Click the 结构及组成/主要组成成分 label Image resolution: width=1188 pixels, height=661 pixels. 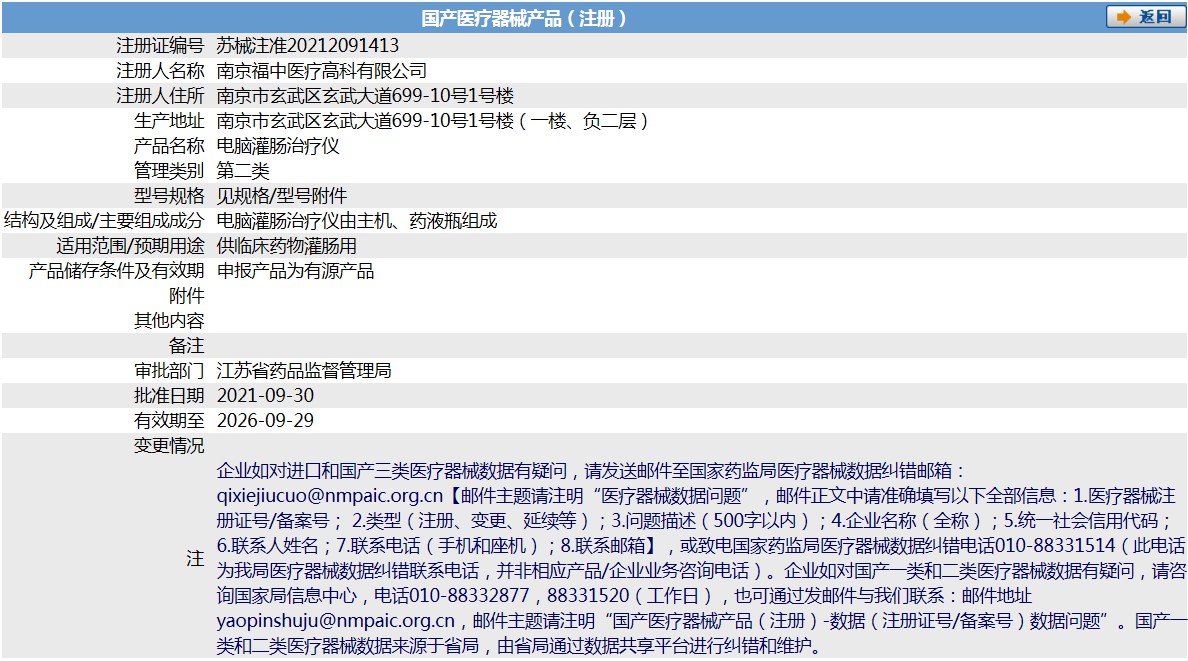click(x=104, y=221)
